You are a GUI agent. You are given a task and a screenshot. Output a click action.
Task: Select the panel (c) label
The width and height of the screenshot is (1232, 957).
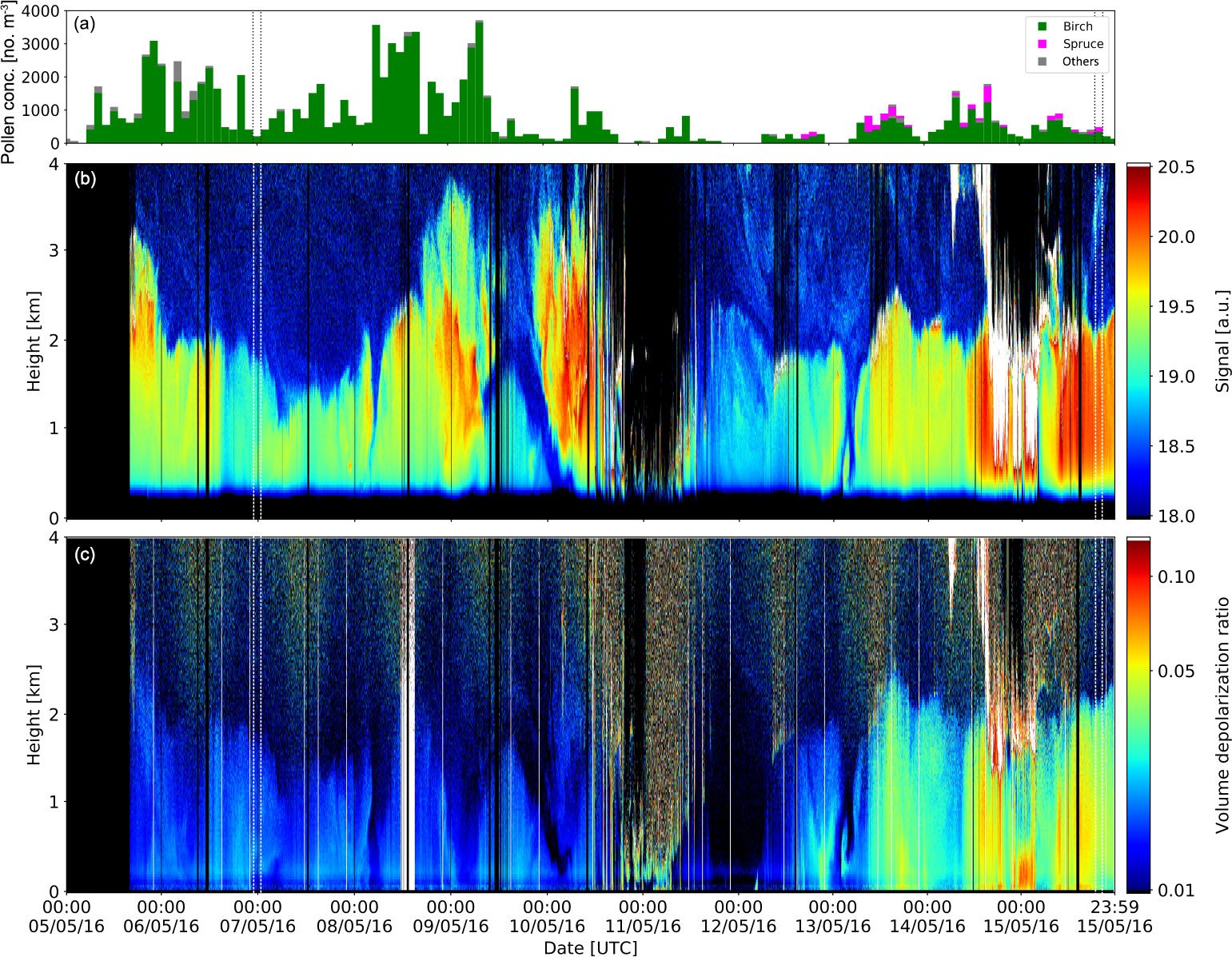pos(85,554)
